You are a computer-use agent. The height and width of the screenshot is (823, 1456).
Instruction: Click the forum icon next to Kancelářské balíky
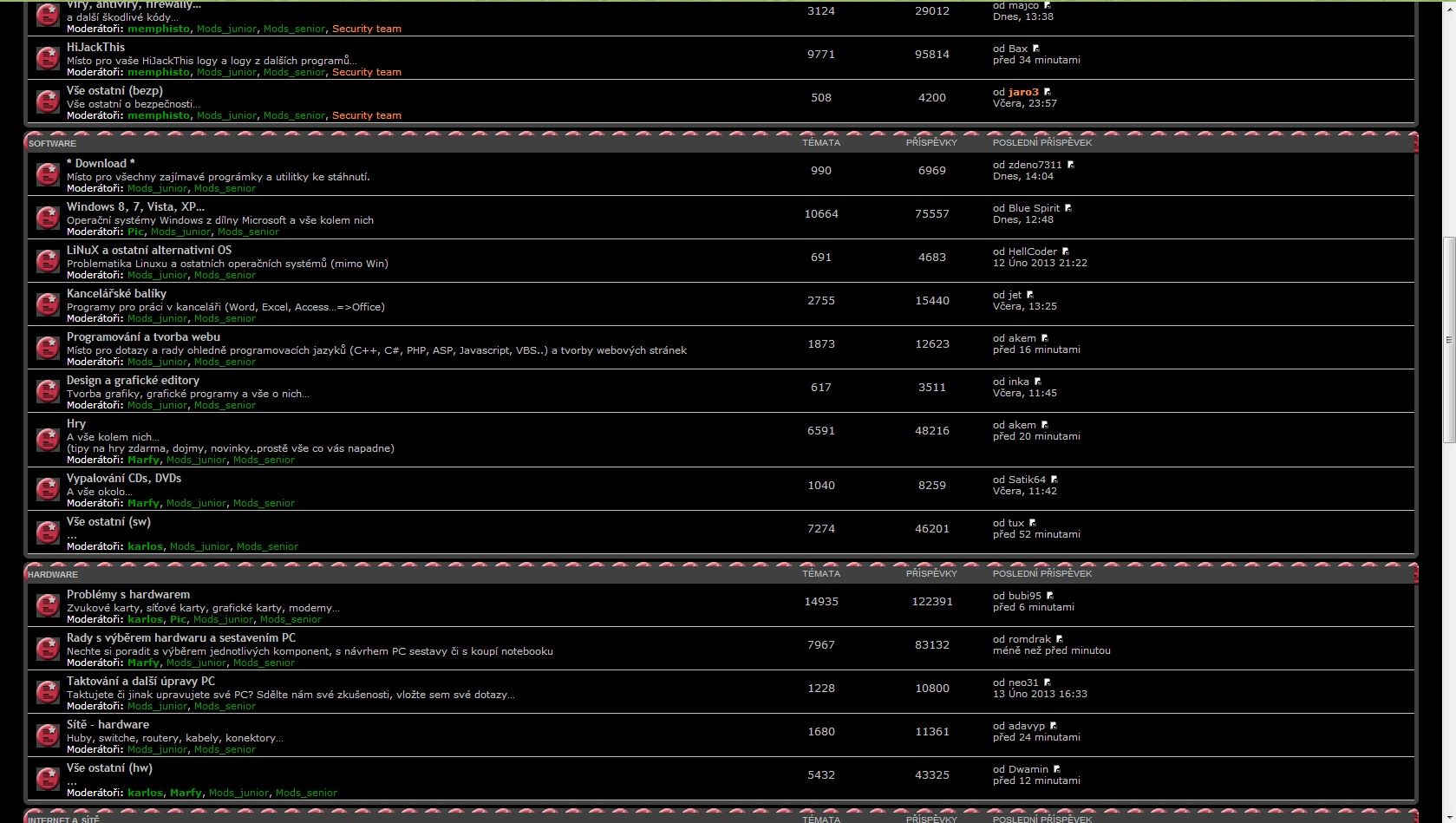[47, 304]
